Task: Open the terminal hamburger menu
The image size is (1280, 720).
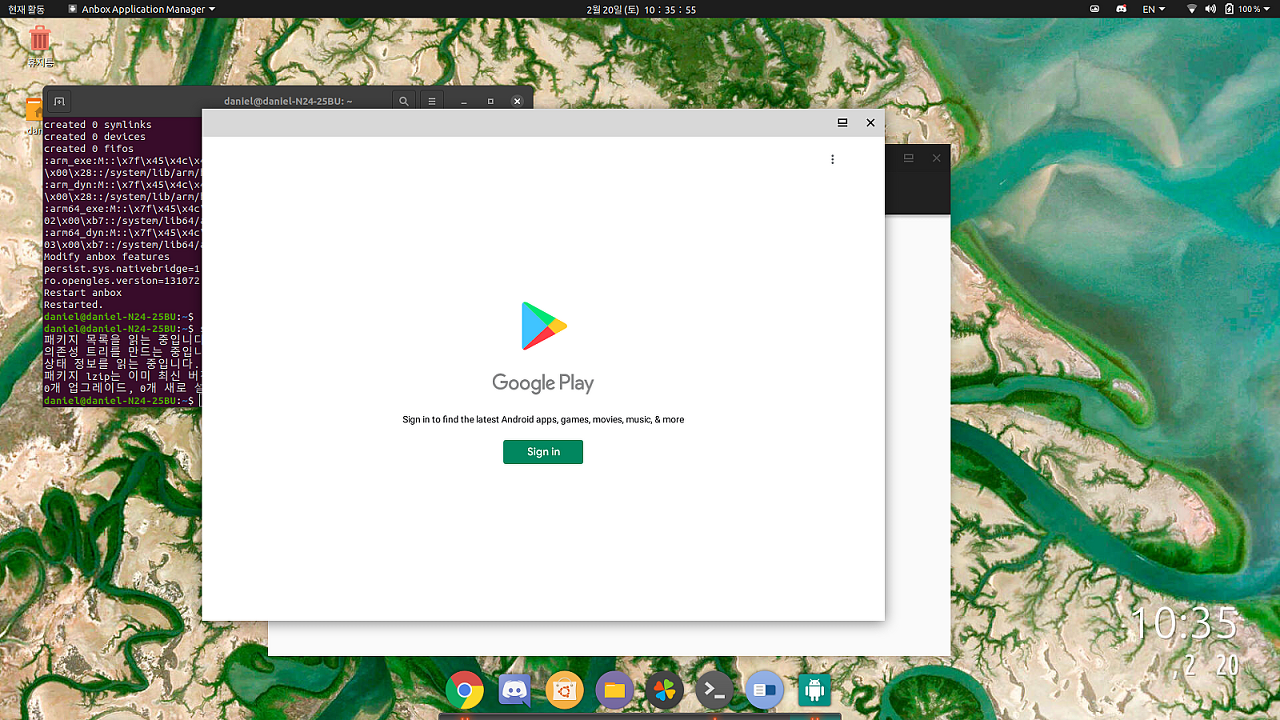Action: coord(432,101)
